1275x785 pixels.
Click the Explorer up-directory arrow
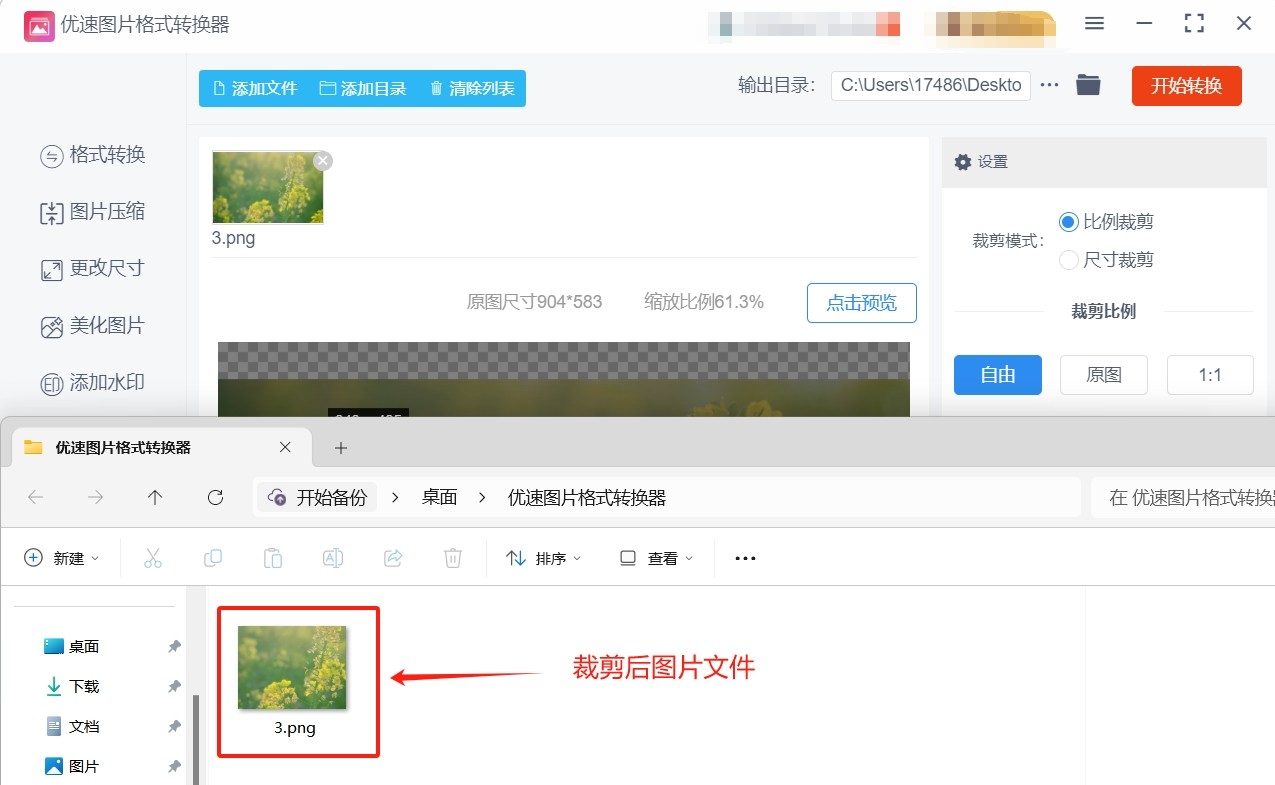coord(155,497)
